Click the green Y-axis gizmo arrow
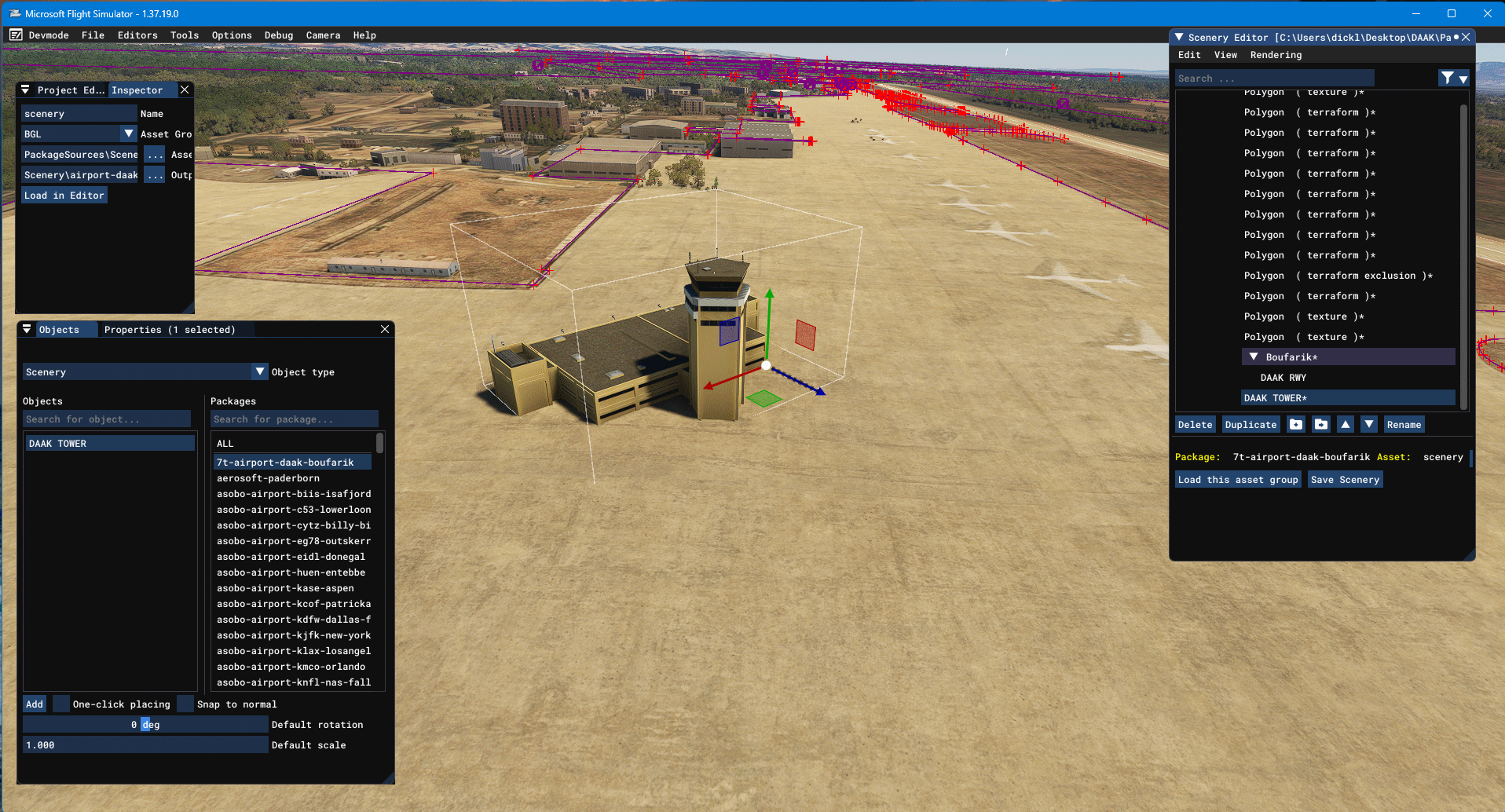The height and width of the screenshot is (812, 1505). coord(770,294)
